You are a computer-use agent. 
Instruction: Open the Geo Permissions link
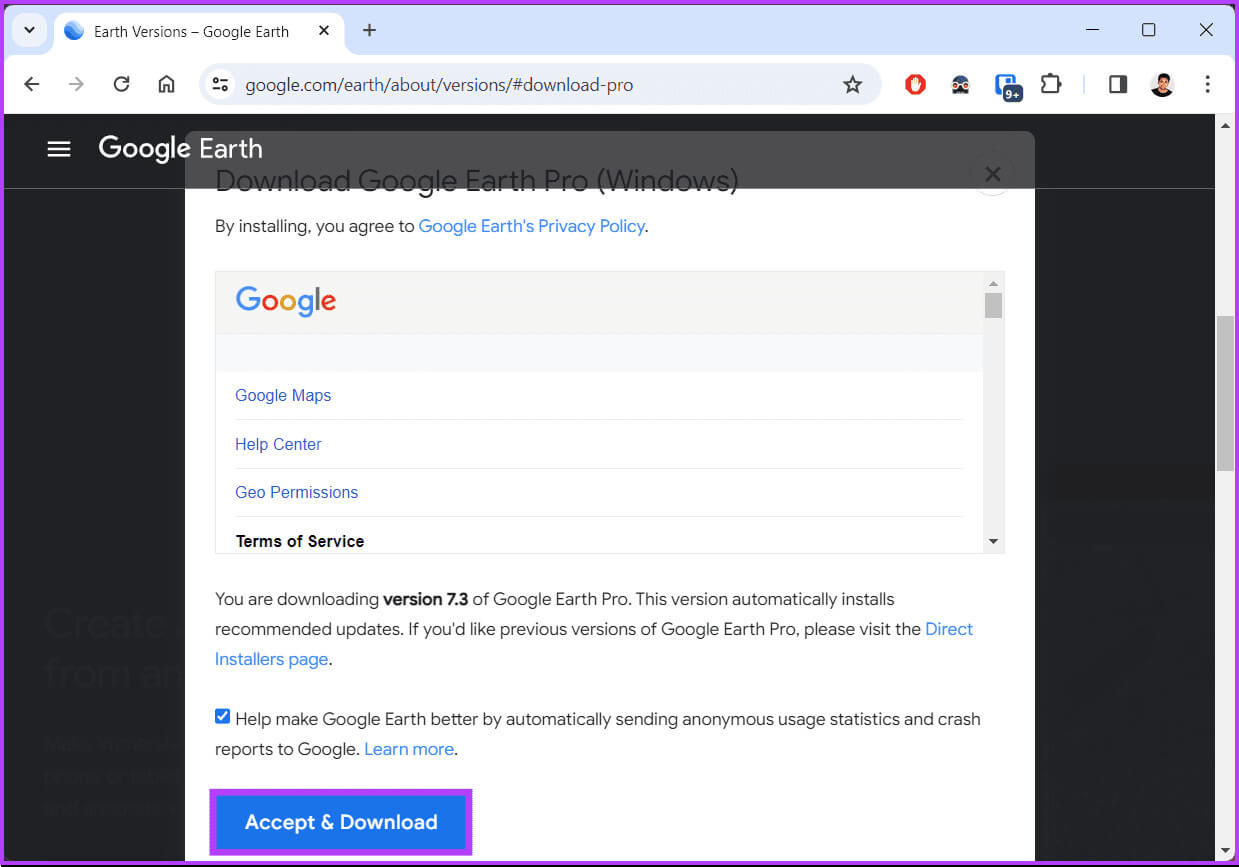tap(296, 492)
